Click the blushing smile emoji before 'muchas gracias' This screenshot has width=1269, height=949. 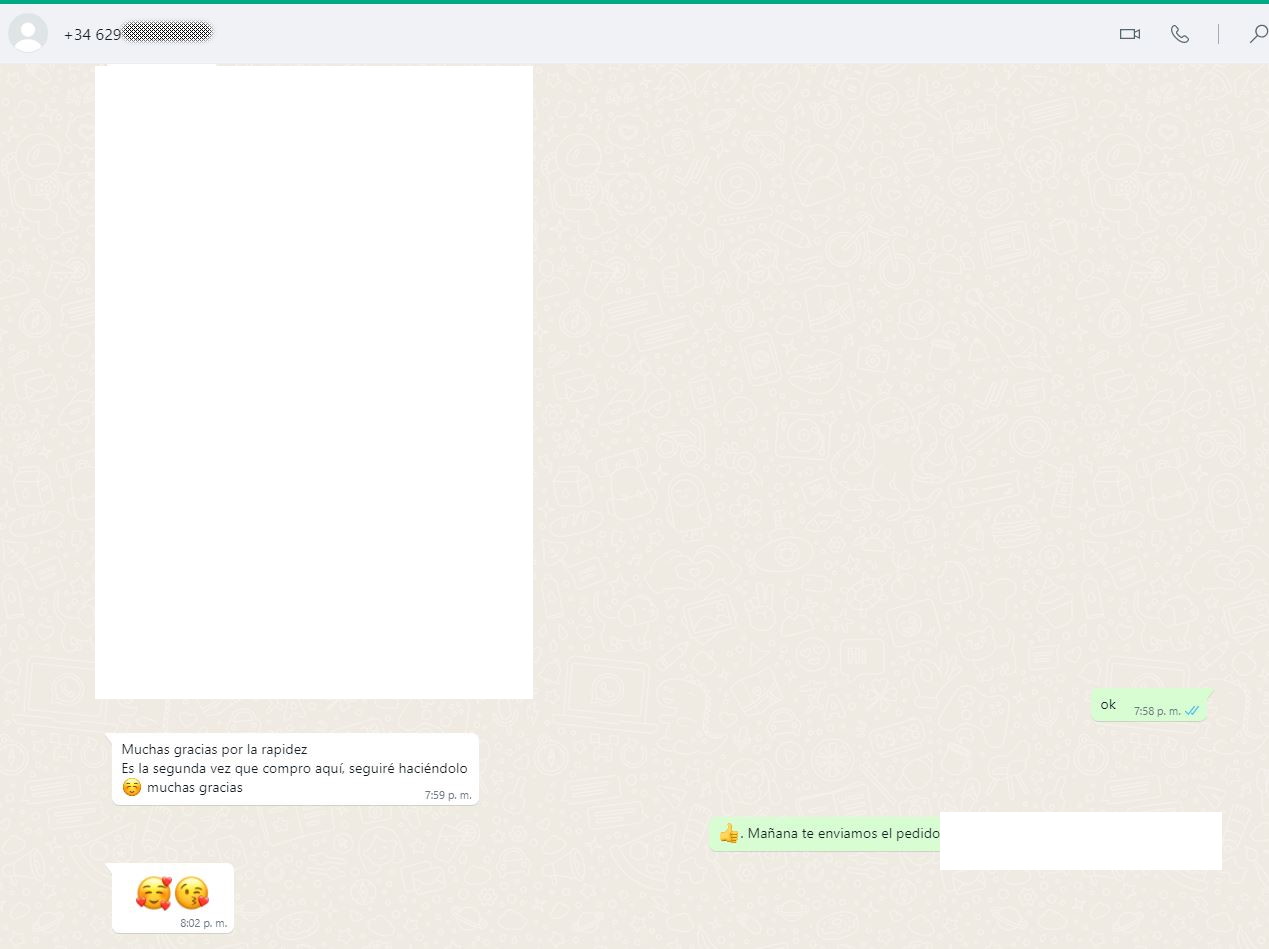pyautogui.click(x=132, y=787)
